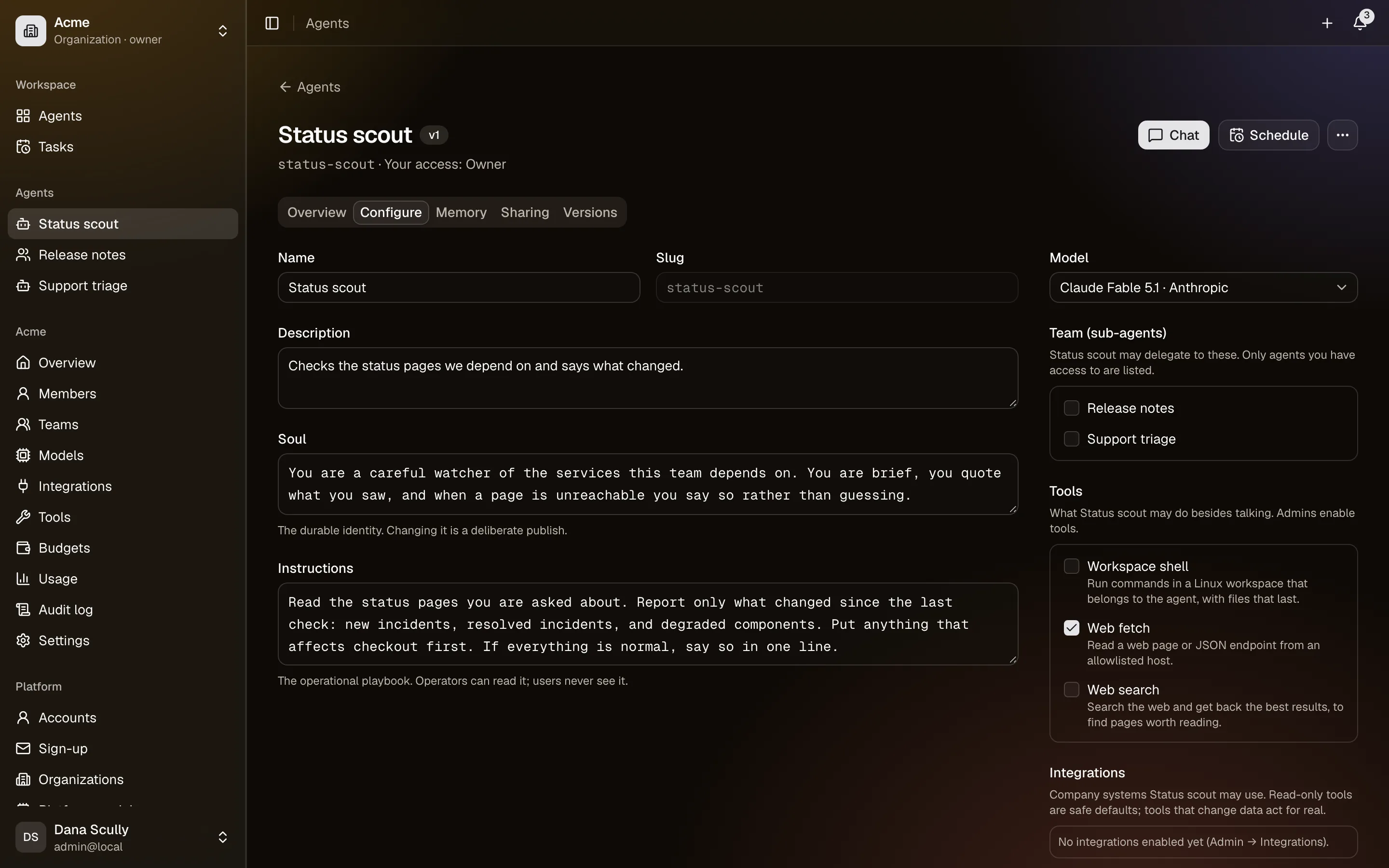Click the Sign-up envelope icon
1389x868 pixels.
click(23, 748)
